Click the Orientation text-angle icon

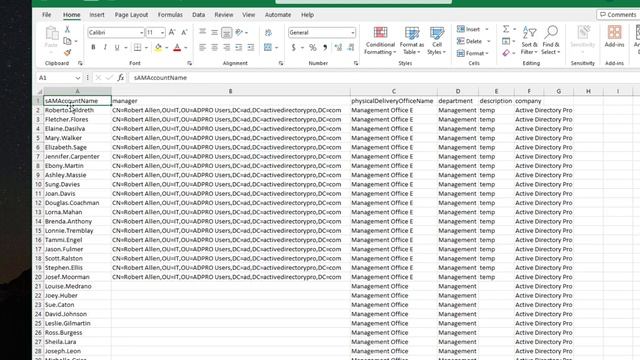pyautogui.click(x=239, y=32)
